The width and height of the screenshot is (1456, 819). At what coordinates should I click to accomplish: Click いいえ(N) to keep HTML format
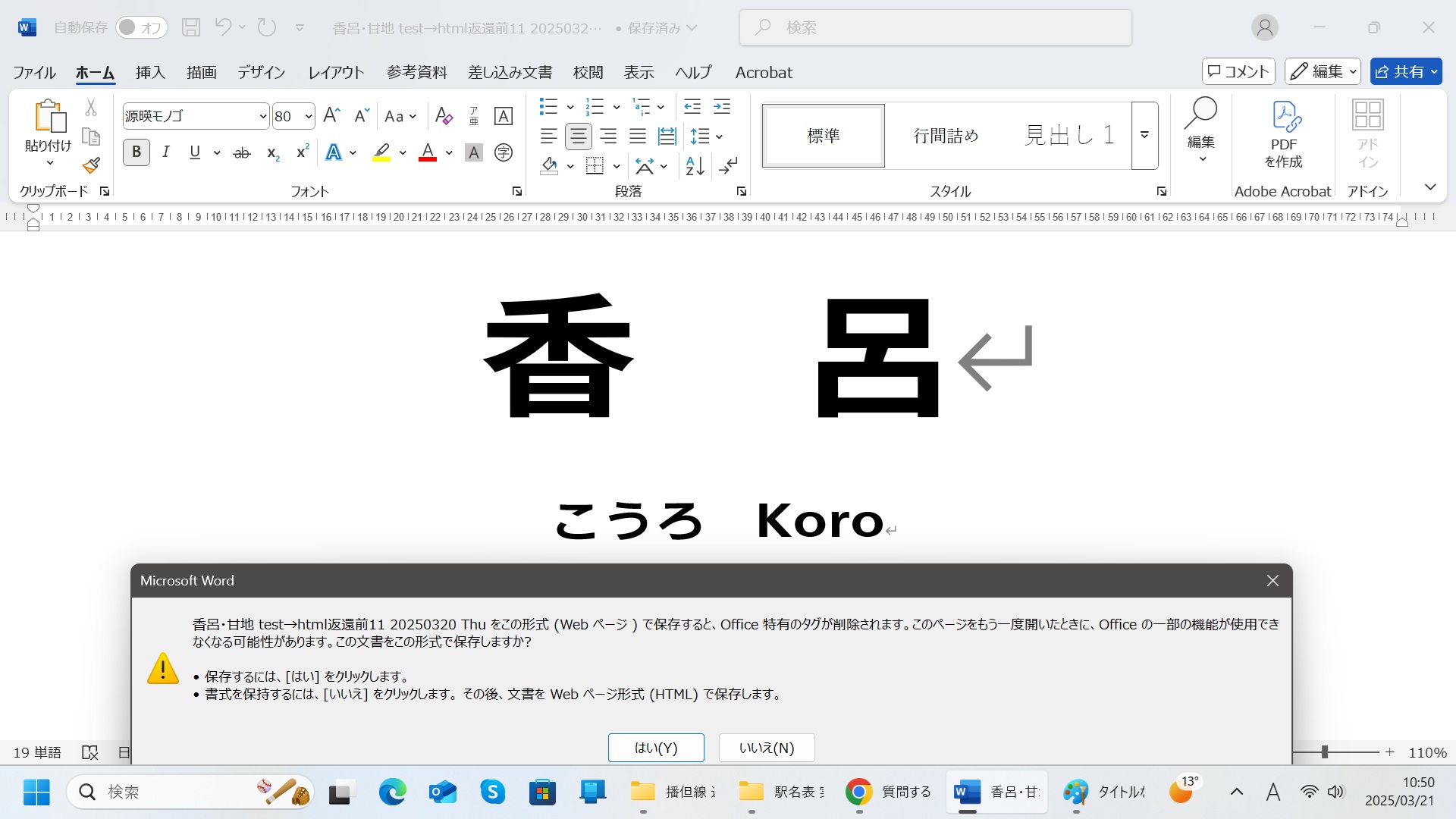(x=765, y=748)
